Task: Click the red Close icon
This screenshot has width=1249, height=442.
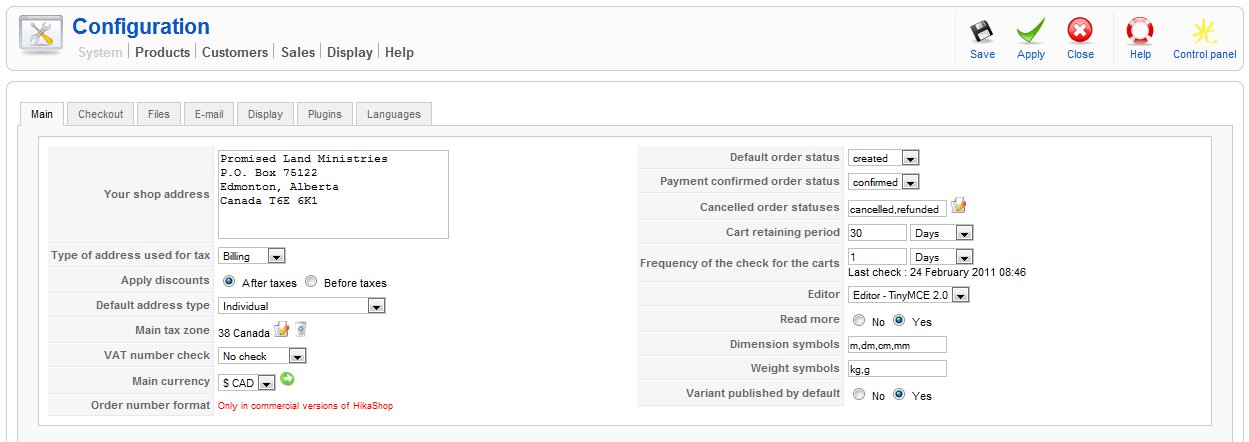Action: click(x=1080, y=31)
